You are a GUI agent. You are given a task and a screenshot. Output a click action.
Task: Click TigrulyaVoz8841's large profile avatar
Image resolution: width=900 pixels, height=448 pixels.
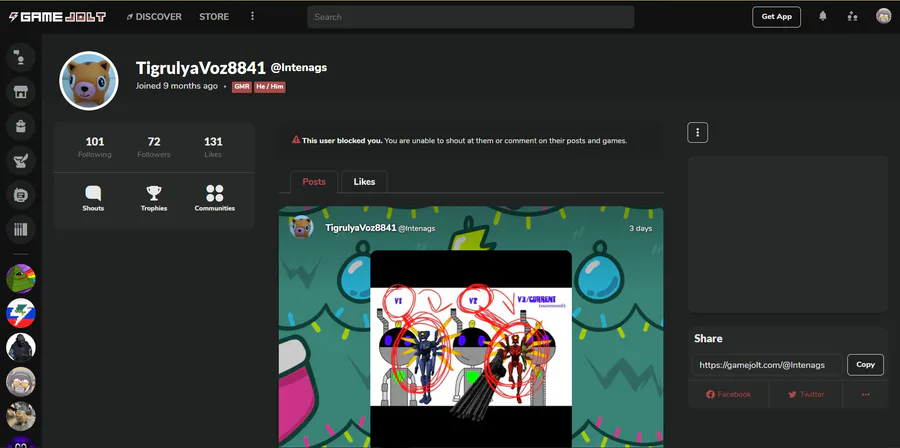pos(89,81)
